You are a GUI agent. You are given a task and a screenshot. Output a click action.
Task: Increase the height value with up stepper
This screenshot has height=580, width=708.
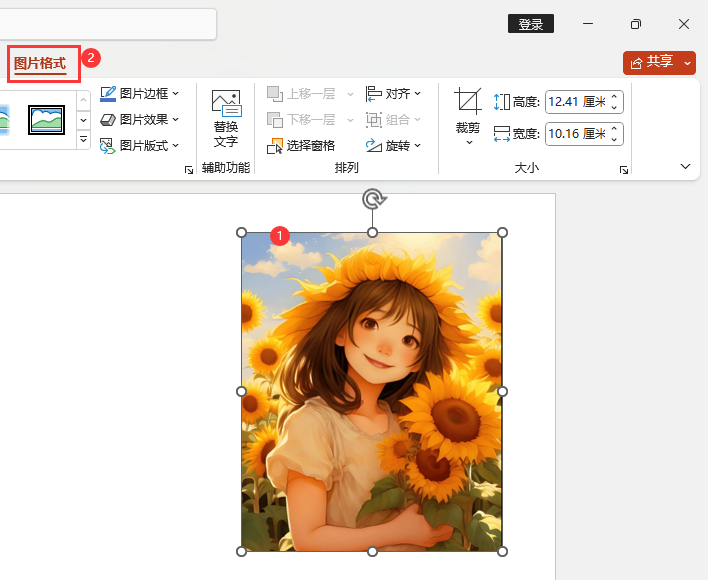point(615,97)
